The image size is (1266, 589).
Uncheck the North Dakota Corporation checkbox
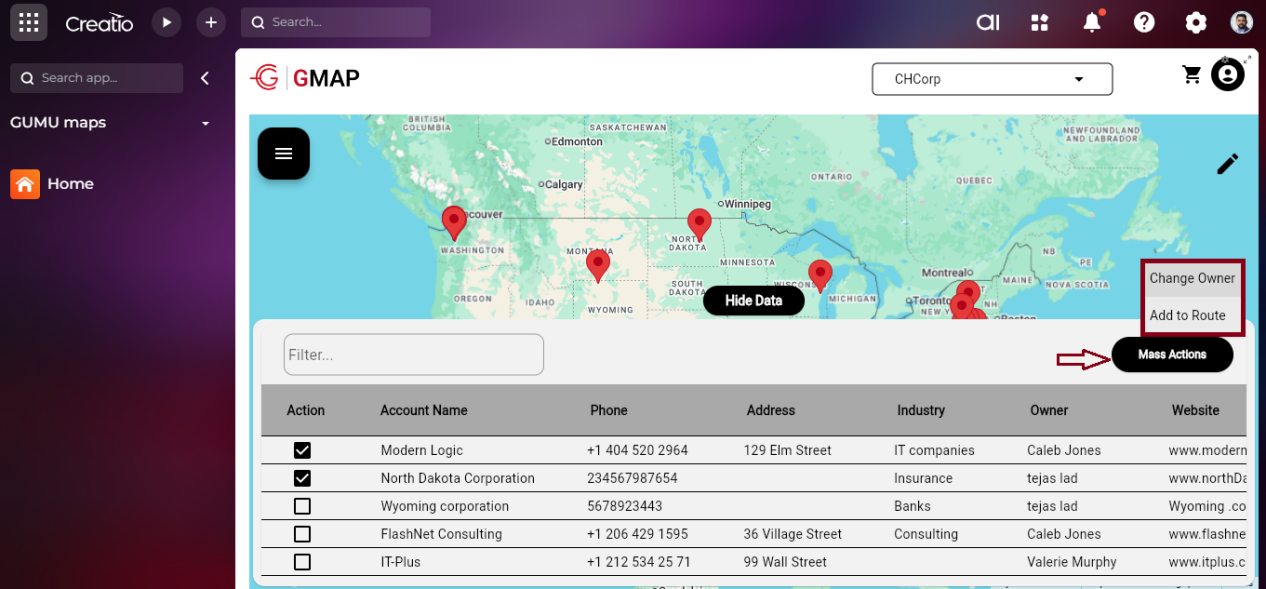[302, 478]
